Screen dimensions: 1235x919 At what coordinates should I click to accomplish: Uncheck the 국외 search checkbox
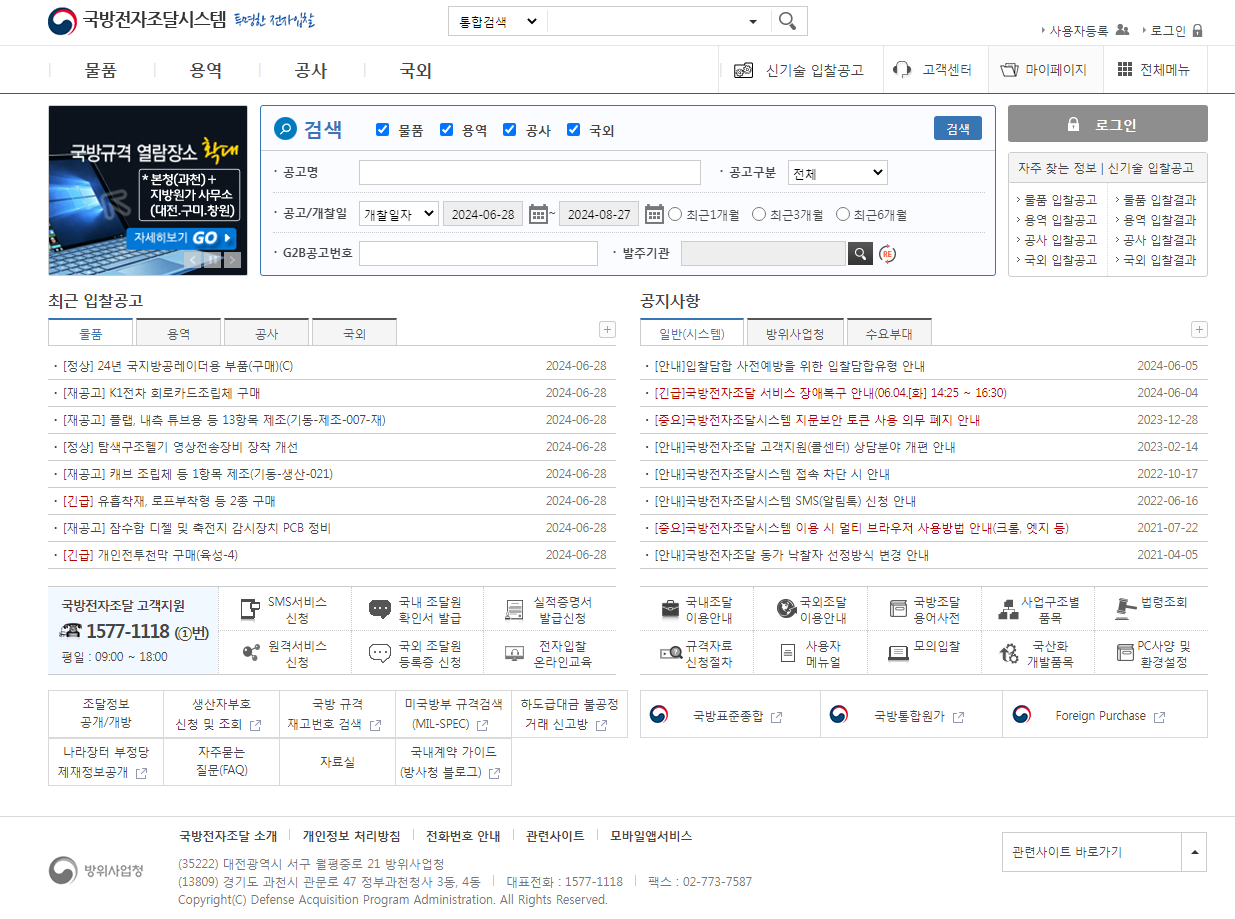point(573,129)
